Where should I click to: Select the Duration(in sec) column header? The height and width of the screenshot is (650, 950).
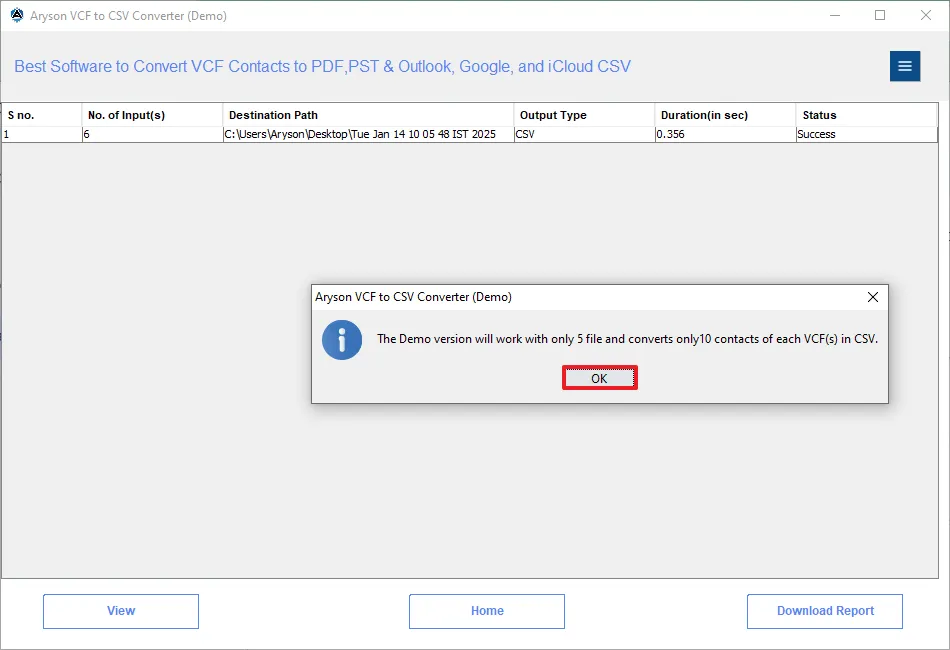[x=725, y=115]
